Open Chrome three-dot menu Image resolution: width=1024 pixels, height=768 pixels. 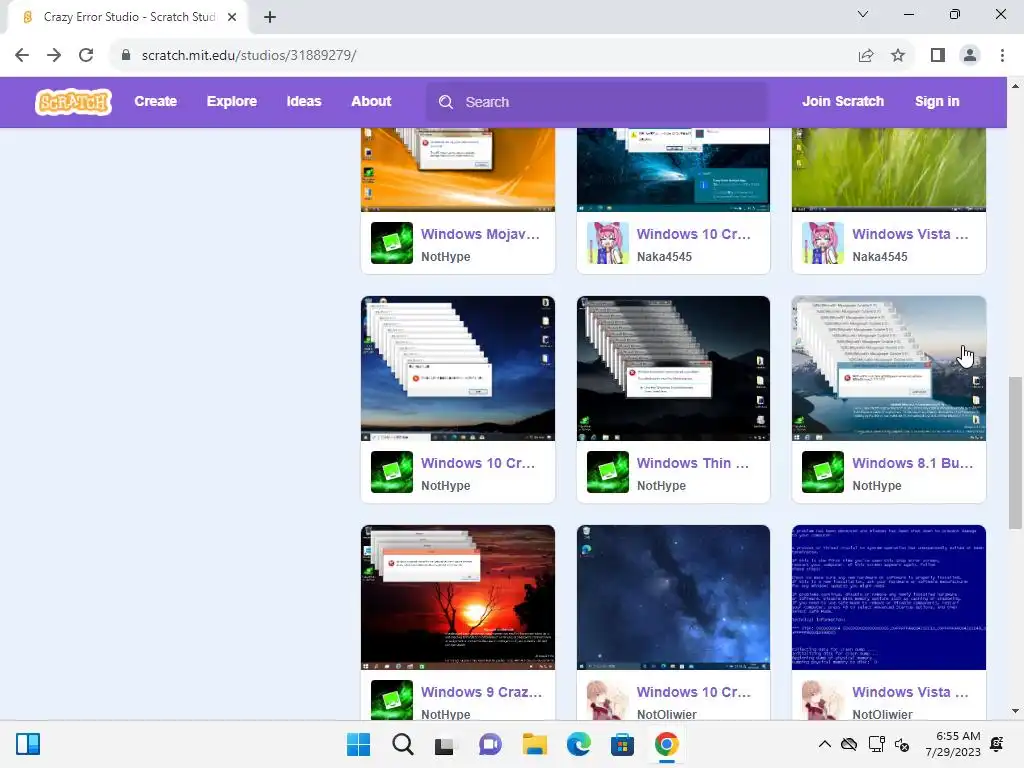tap(1002, 55)
